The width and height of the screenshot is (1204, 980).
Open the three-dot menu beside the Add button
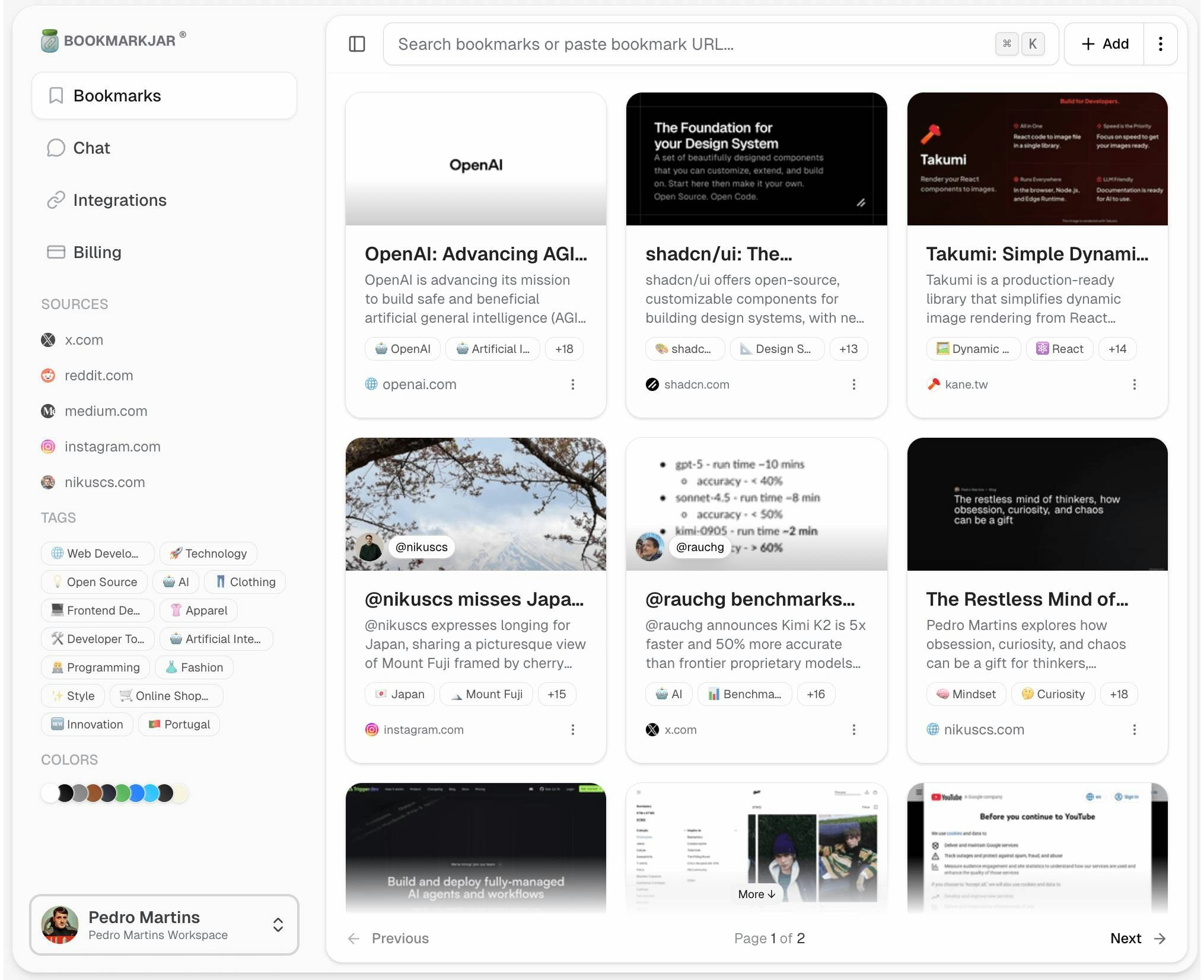pos(1160,43)
